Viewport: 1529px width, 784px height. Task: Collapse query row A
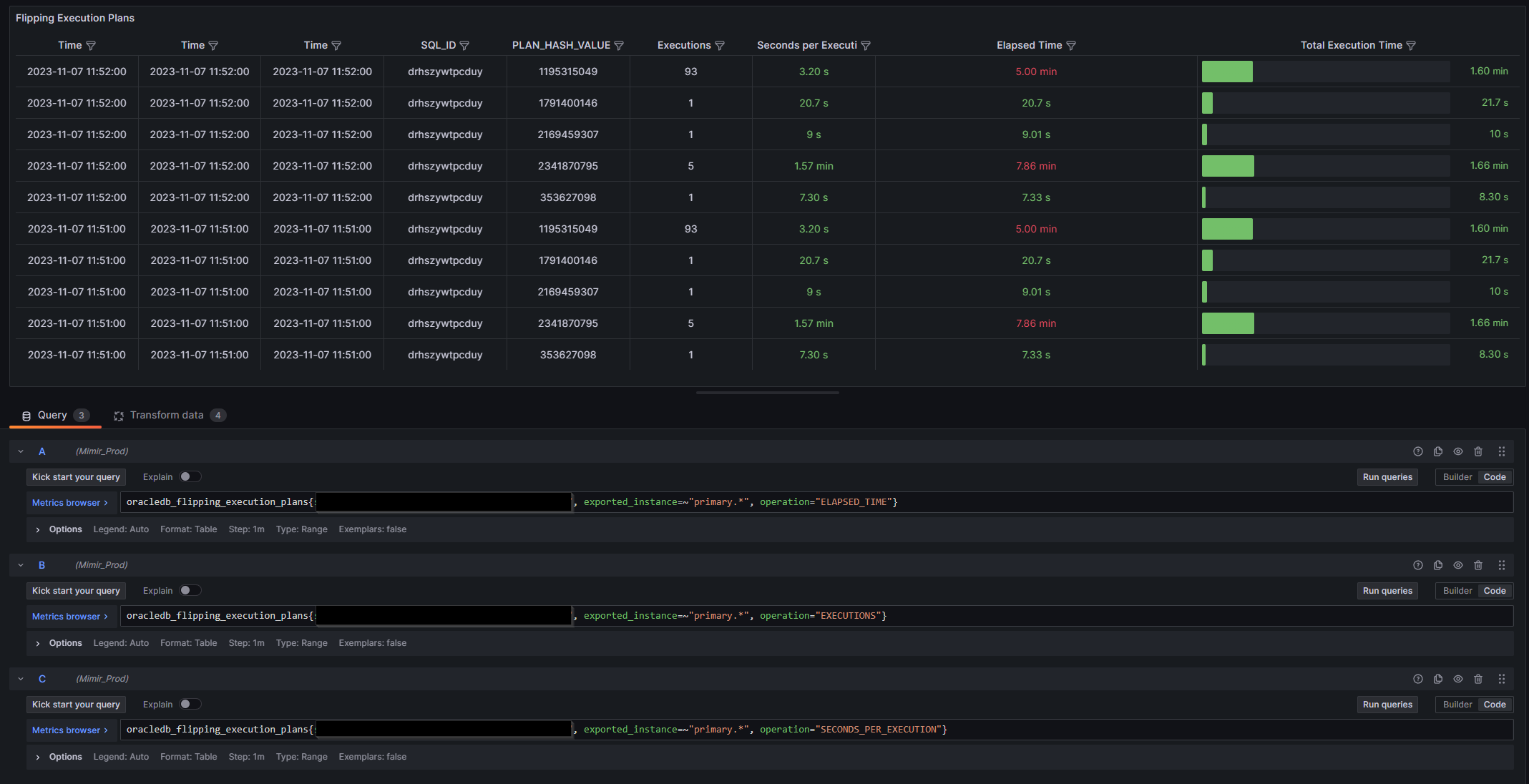pyautogui.click(x=21, y=451)
